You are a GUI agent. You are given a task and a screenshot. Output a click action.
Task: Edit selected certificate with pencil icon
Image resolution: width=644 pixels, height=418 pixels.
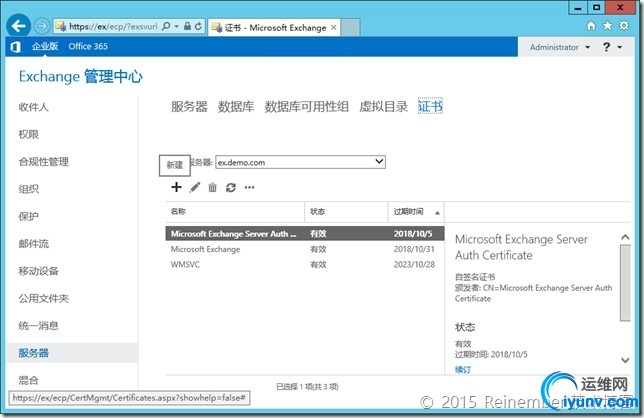point(195,187)
